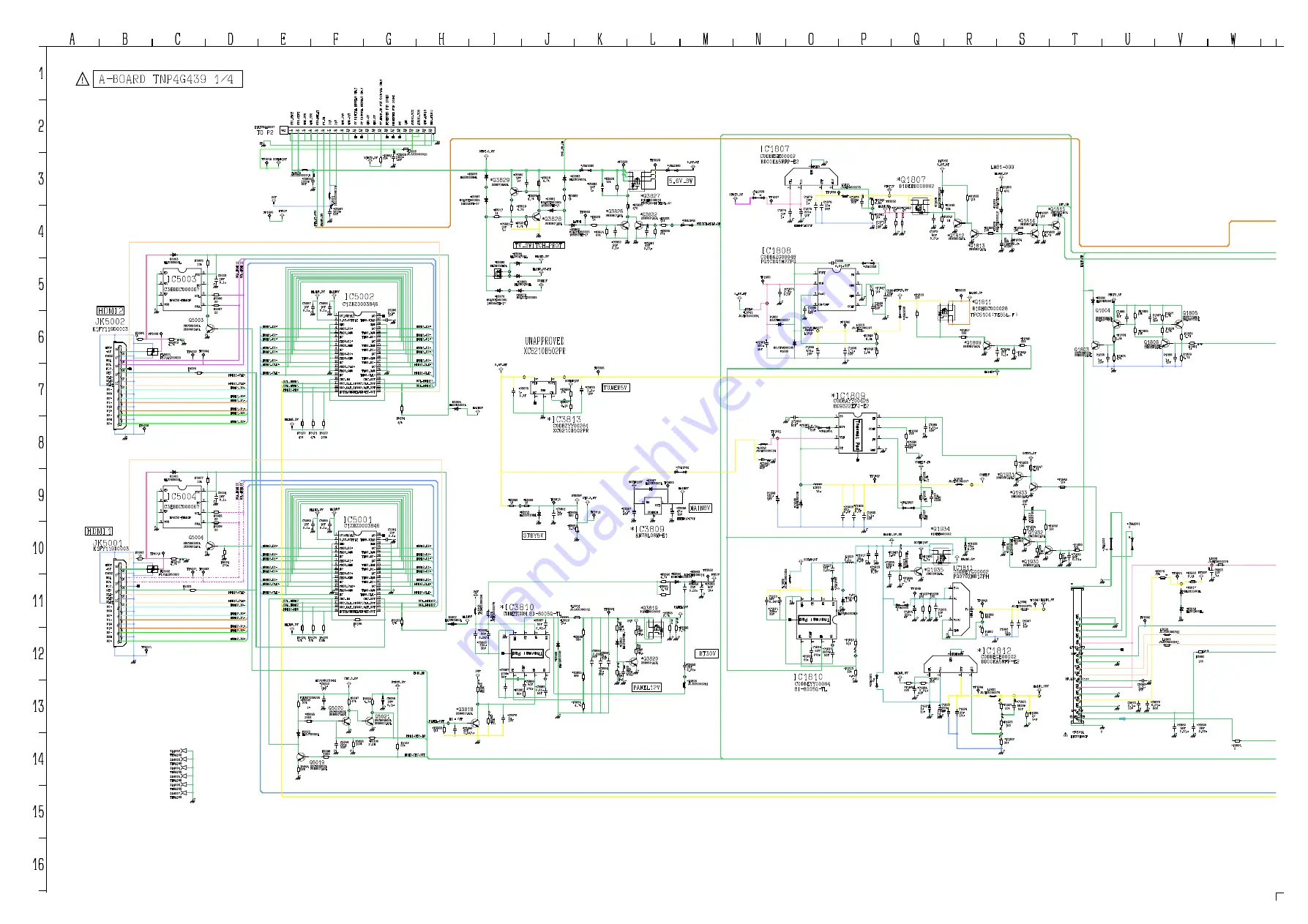
Task: Select the Q1811 MOSFET label
Action: (982, 302)
